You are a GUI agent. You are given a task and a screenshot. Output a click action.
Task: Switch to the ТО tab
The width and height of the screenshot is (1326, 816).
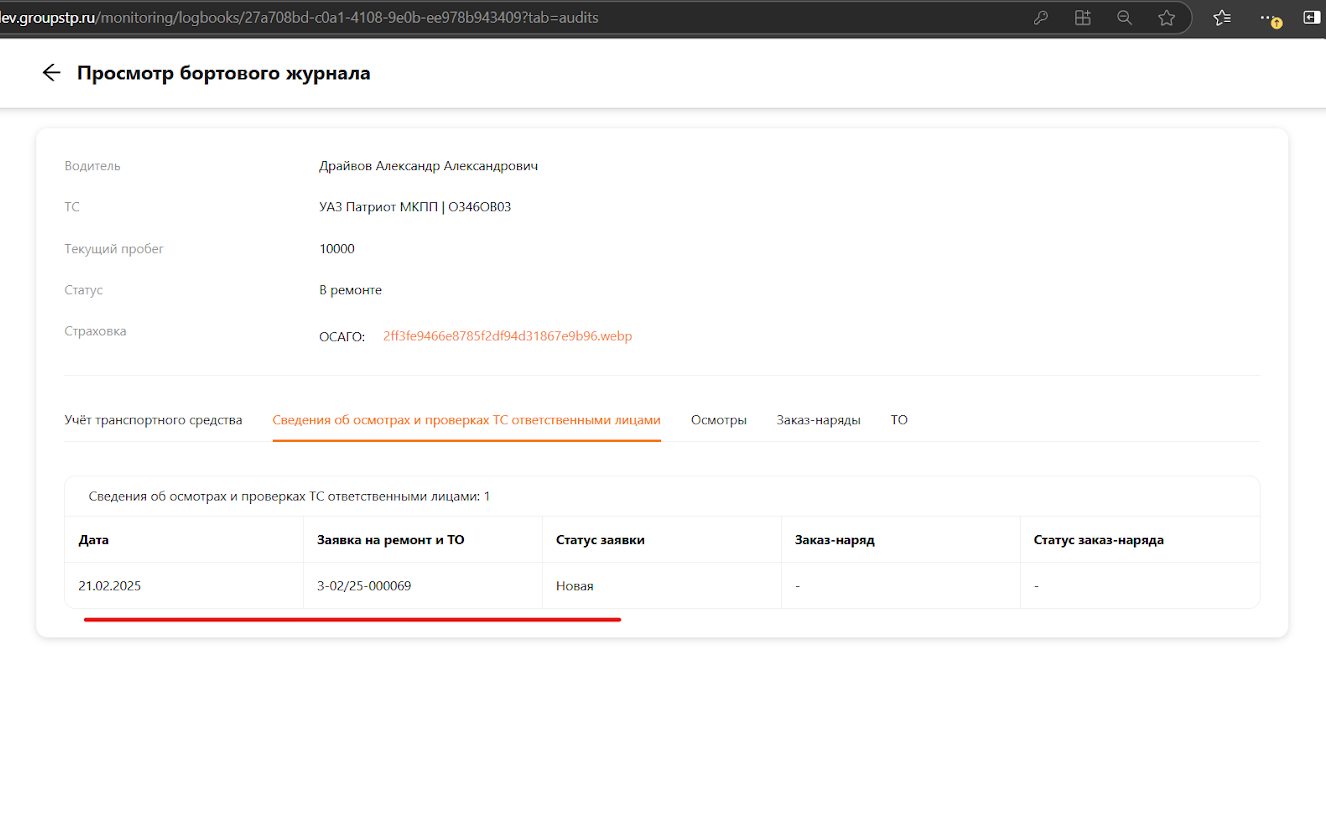pyautogui.click(x=899, y=420)
